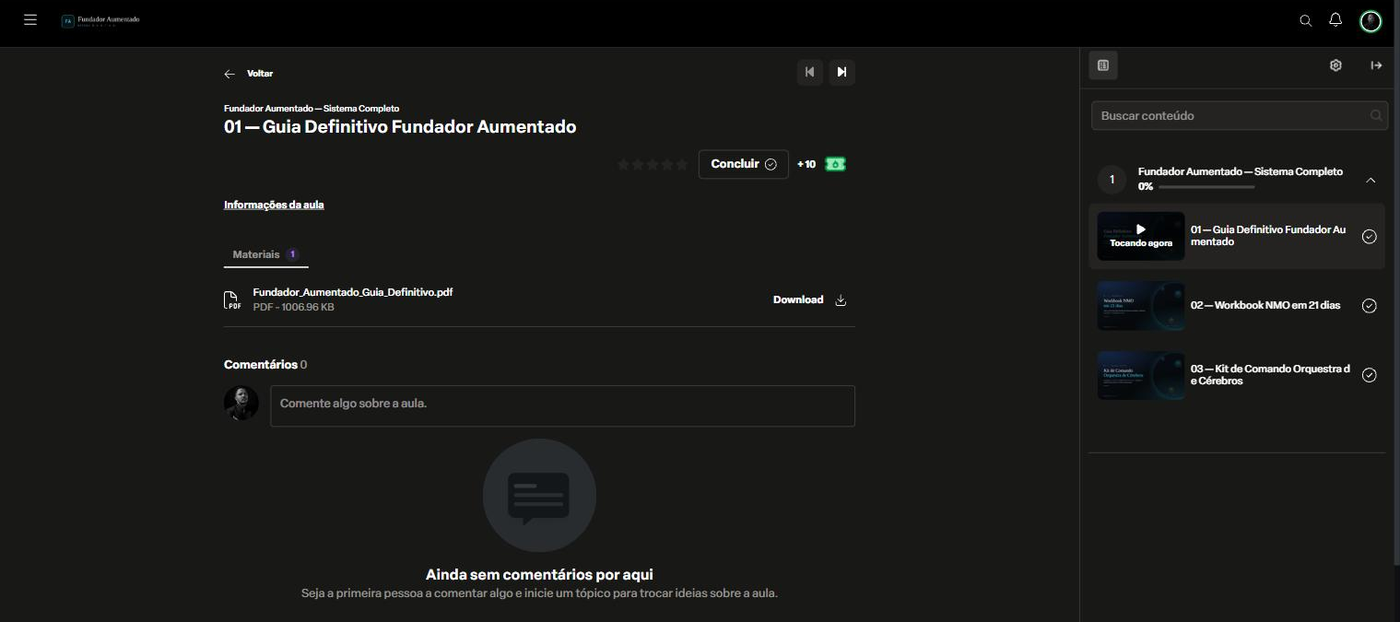This screenshot has width=1400, height=622.
Task: Switch to the Materiais tab
Action: pyautogui.click(x=266, y=255)
